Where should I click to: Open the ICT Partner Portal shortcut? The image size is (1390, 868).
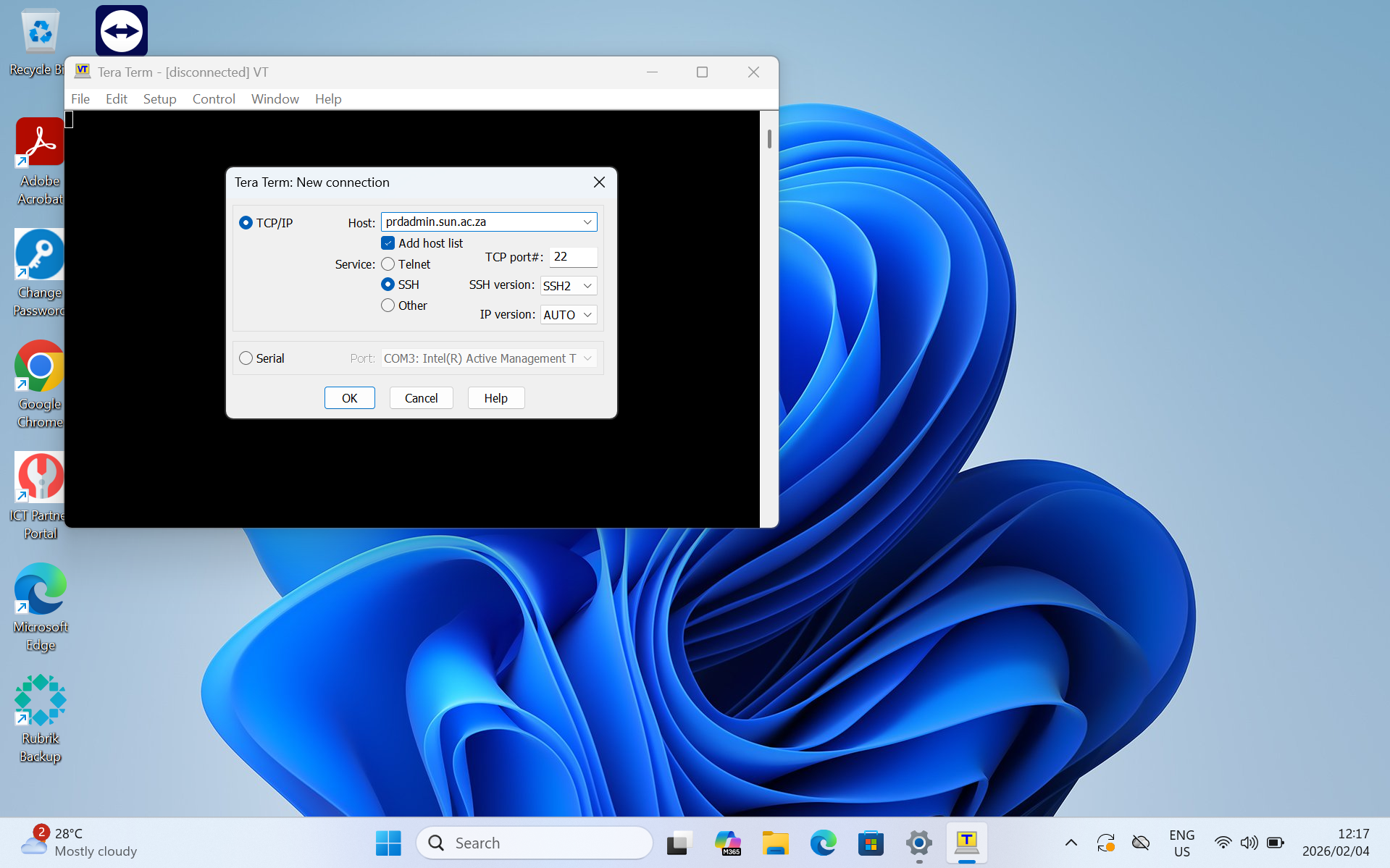click(x=40, y=477)
